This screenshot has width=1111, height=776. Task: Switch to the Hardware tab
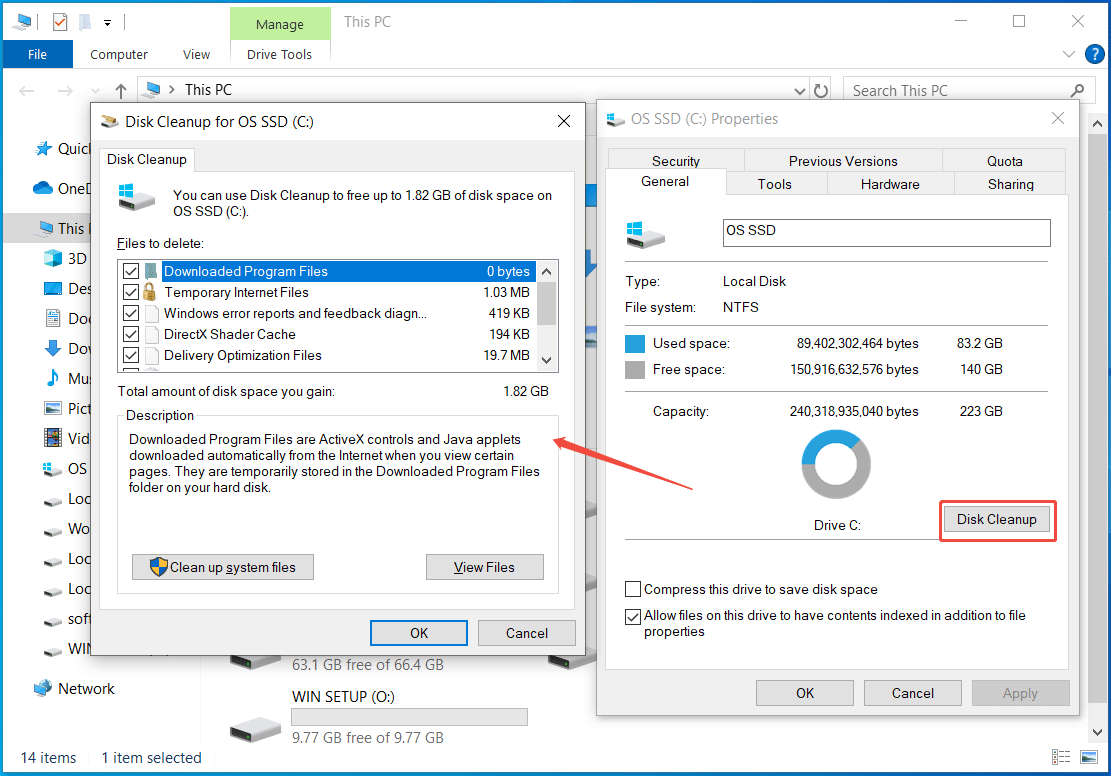(889, 184)
